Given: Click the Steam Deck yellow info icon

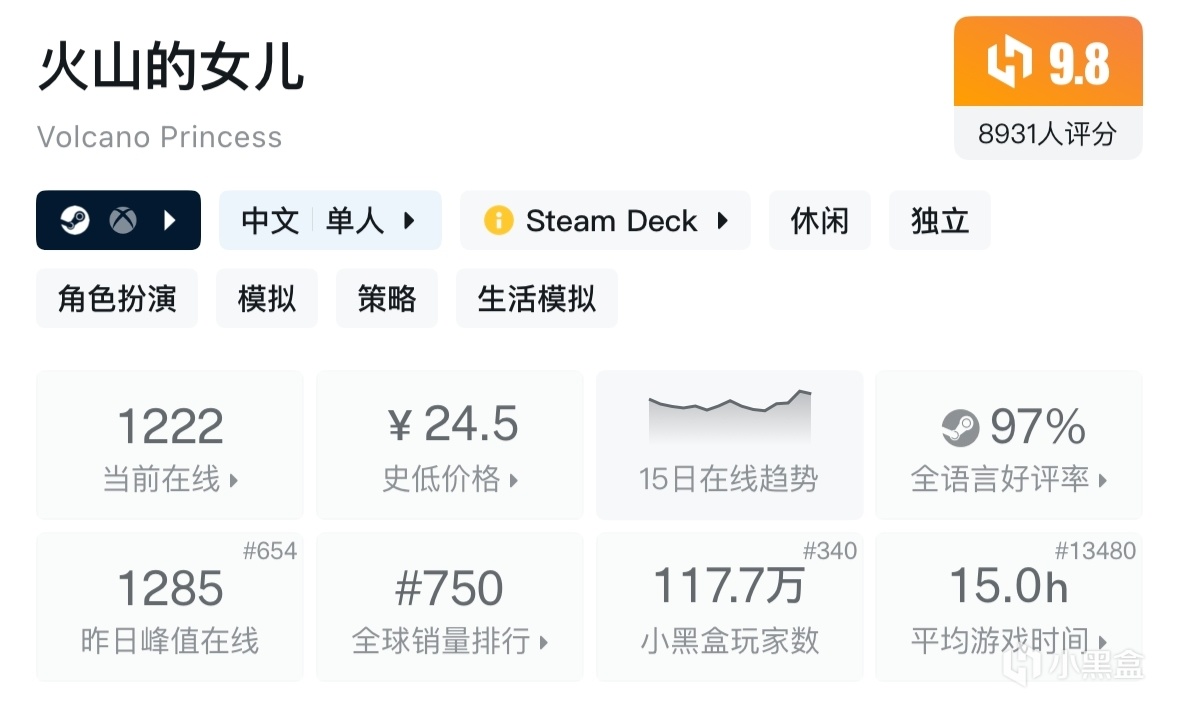Looking at the screenshot, I should tap(498, 220).
